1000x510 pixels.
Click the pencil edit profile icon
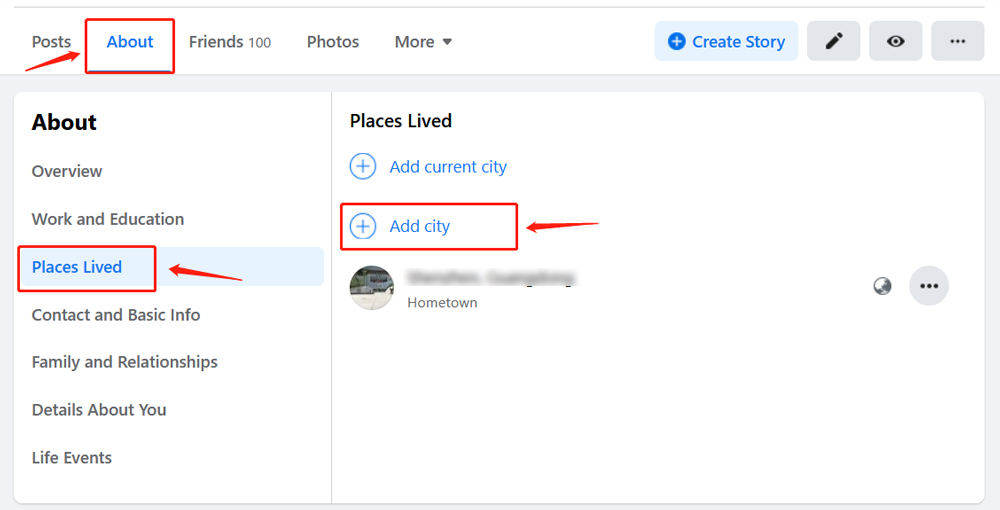(x=833, y=41)
